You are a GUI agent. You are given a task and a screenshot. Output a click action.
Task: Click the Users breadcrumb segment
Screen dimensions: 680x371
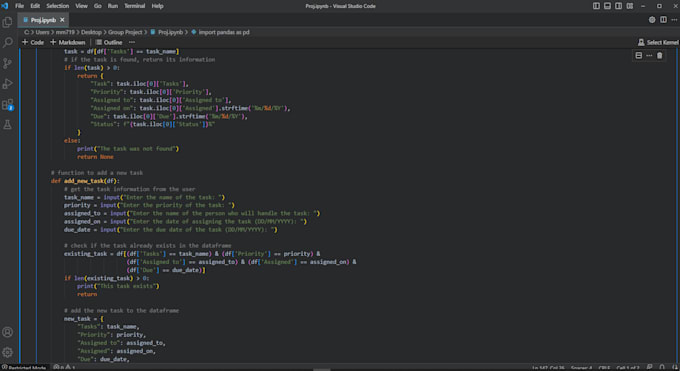42,32
